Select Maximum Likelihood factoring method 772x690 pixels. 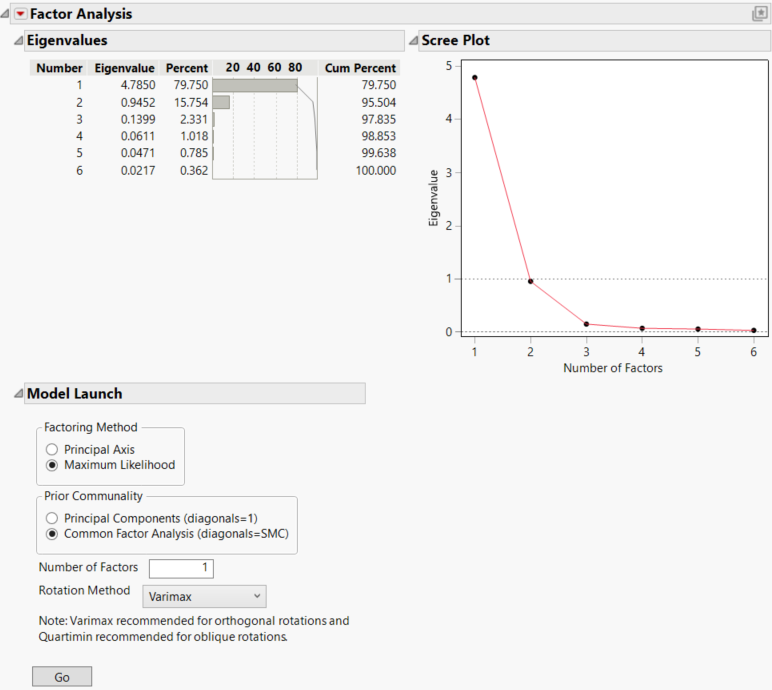52,465
